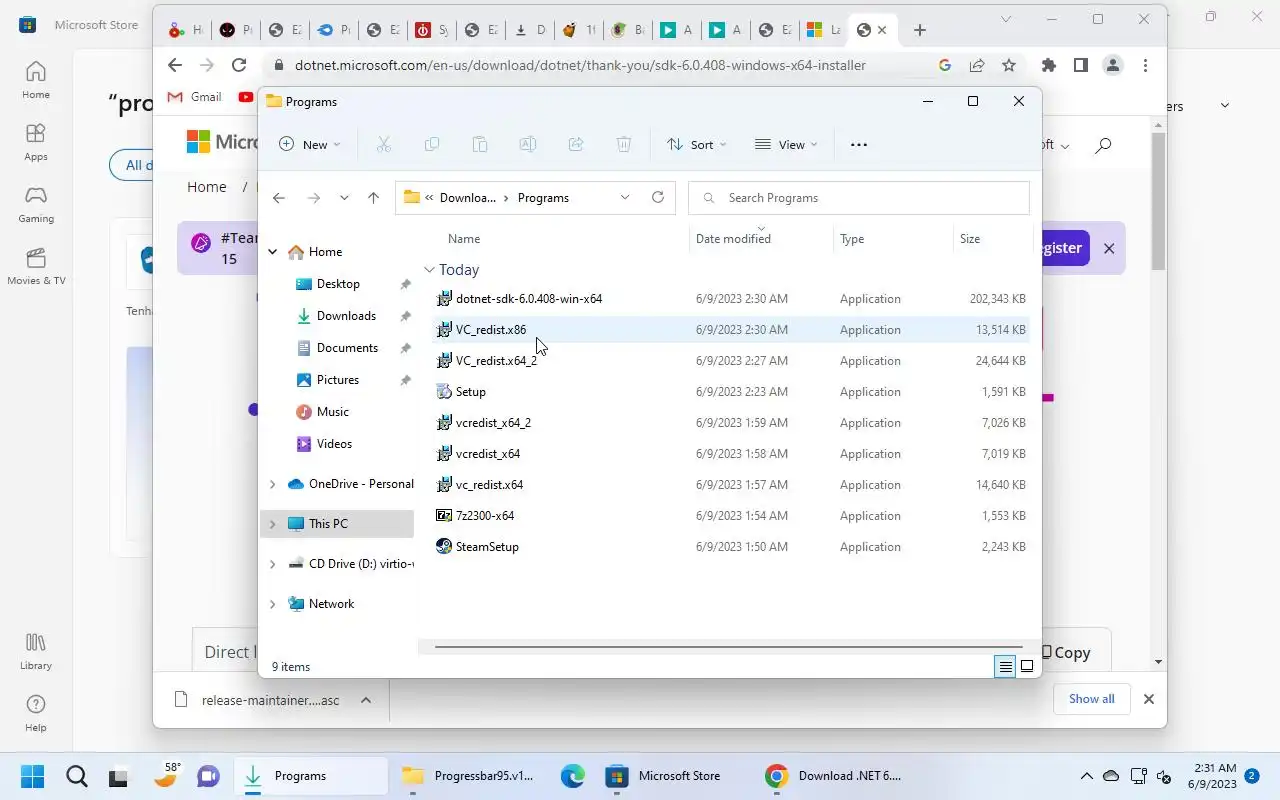Go back in the Programs folder window
Viewport: 1280px width, 800px height.
[x=279, y=198]
